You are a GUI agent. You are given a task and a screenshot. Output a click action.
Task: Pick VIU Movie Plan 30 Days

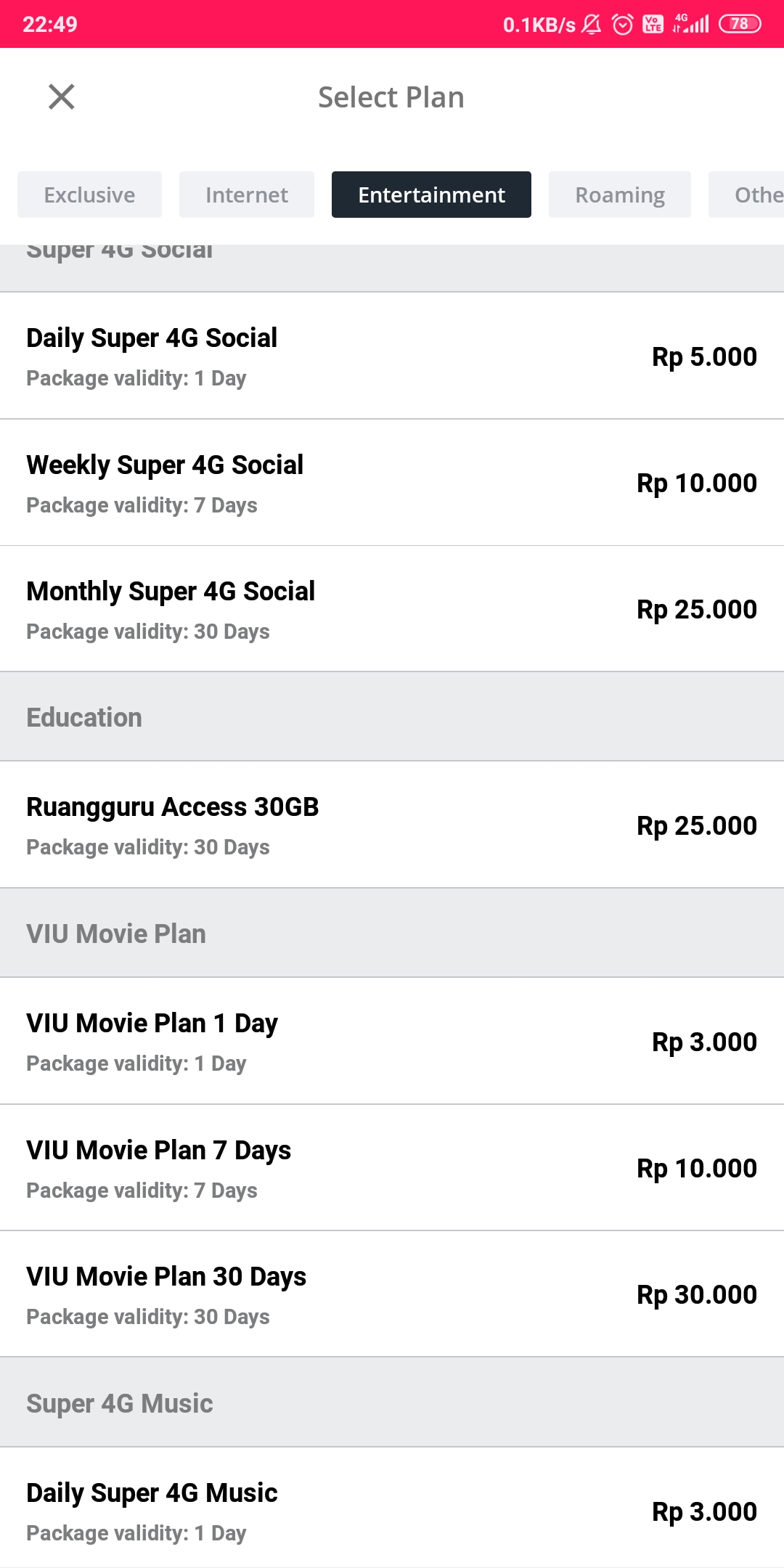coord(392,1294)
